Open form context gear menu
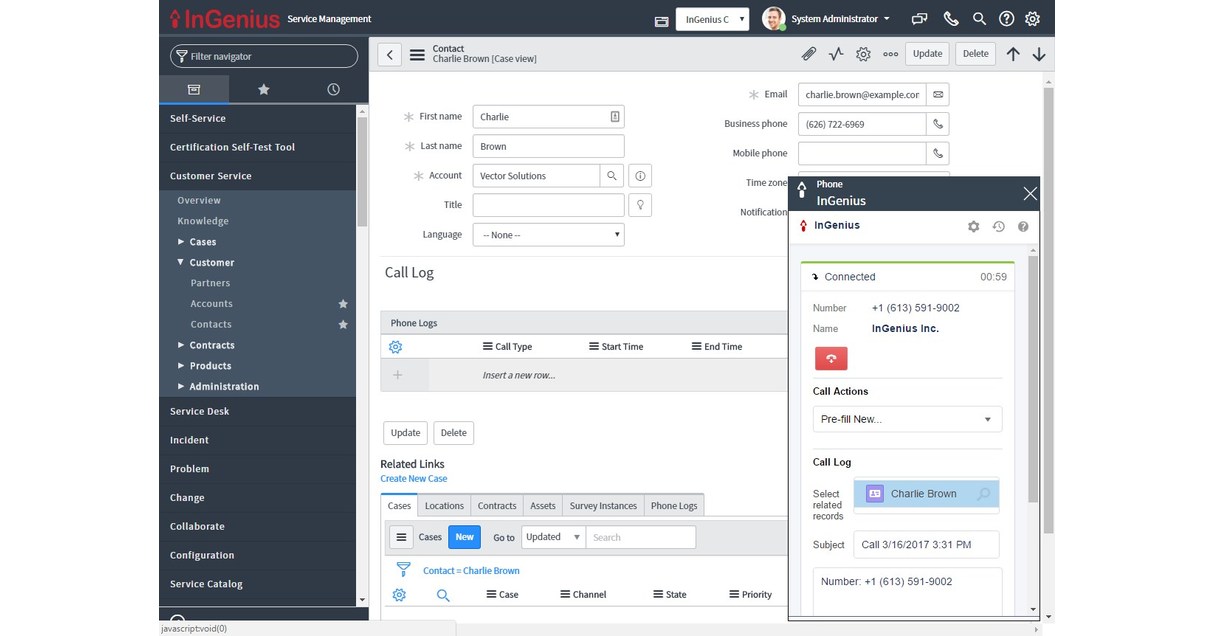 (863, 53)
